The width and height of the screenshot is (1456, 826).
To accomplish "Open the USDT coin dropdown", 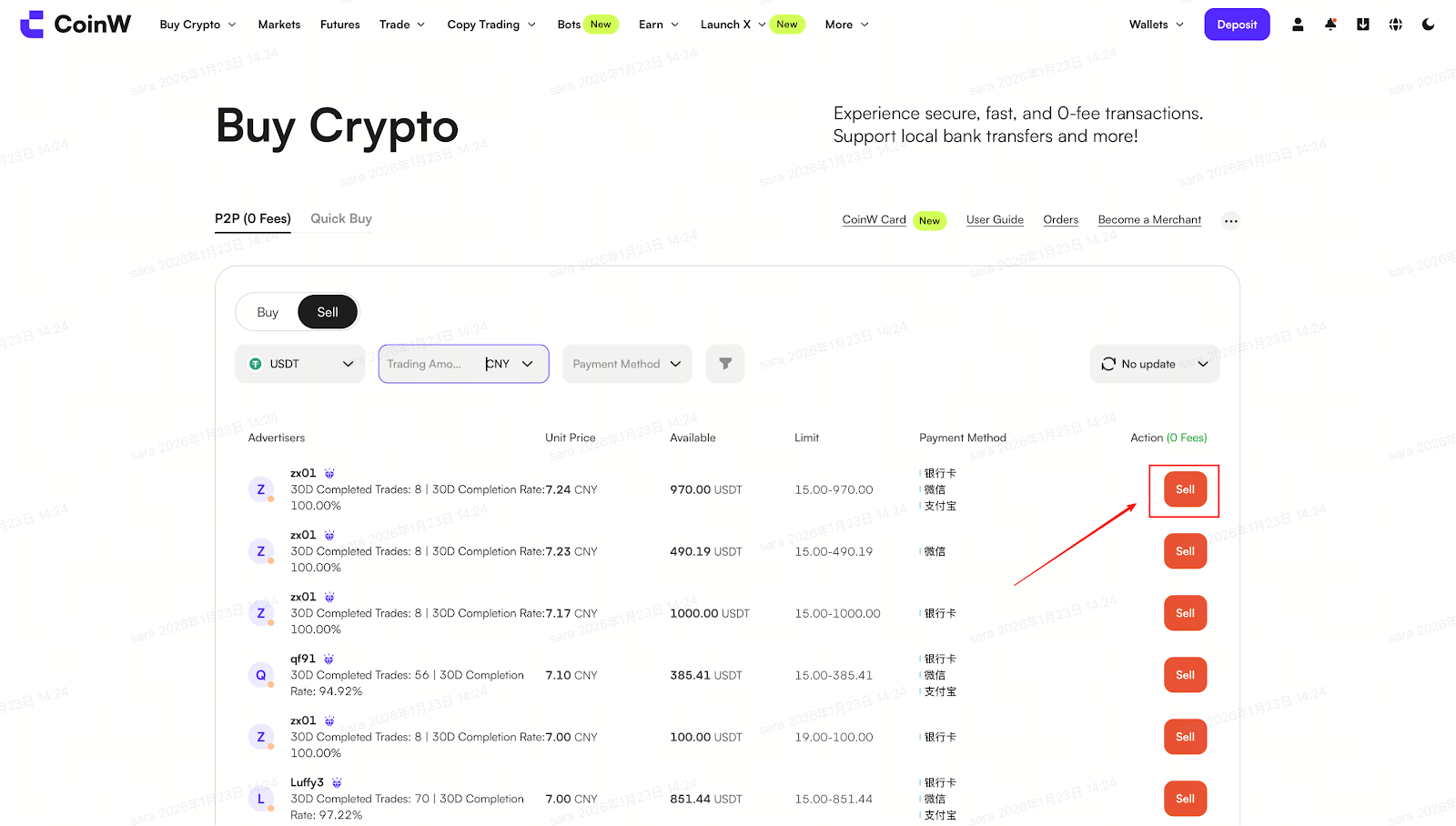I will tap(300, 364).
